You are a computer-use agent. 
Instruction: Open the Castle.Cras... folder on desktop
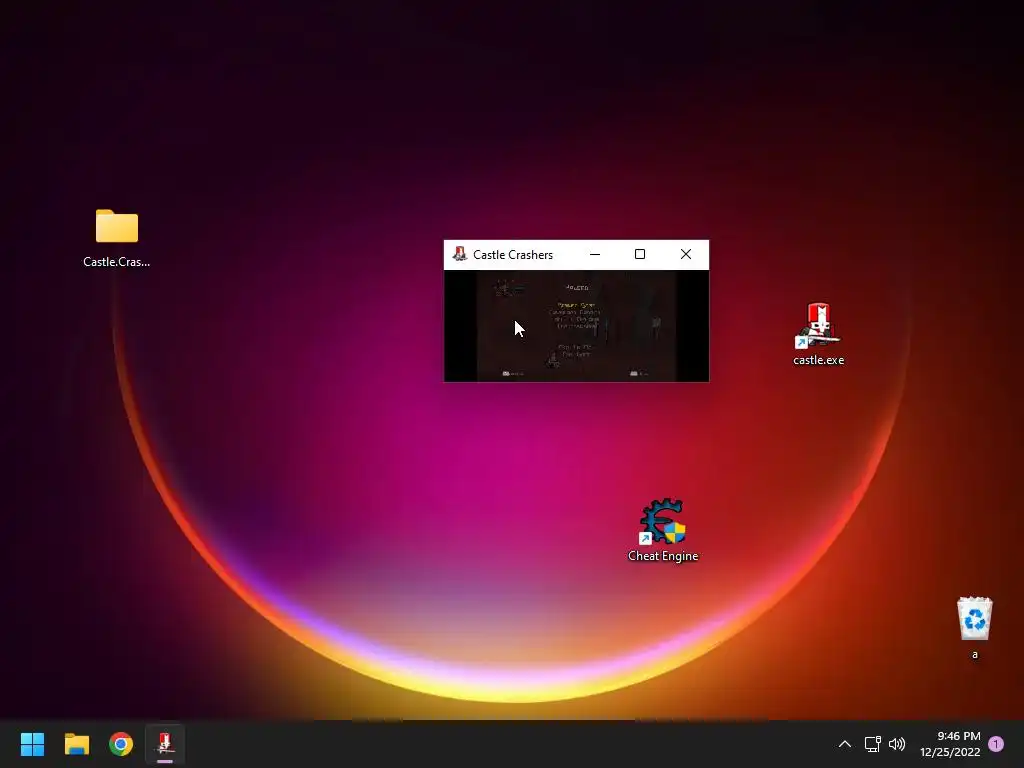point(117,238)
